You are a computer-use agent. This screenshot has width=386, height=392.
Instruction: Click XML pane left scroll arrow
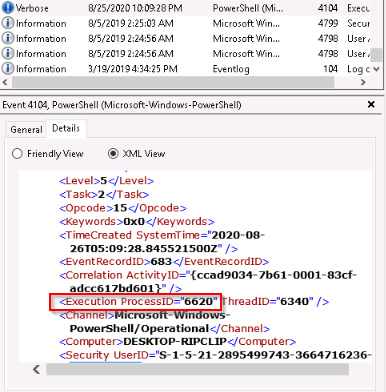pos(36,369)
